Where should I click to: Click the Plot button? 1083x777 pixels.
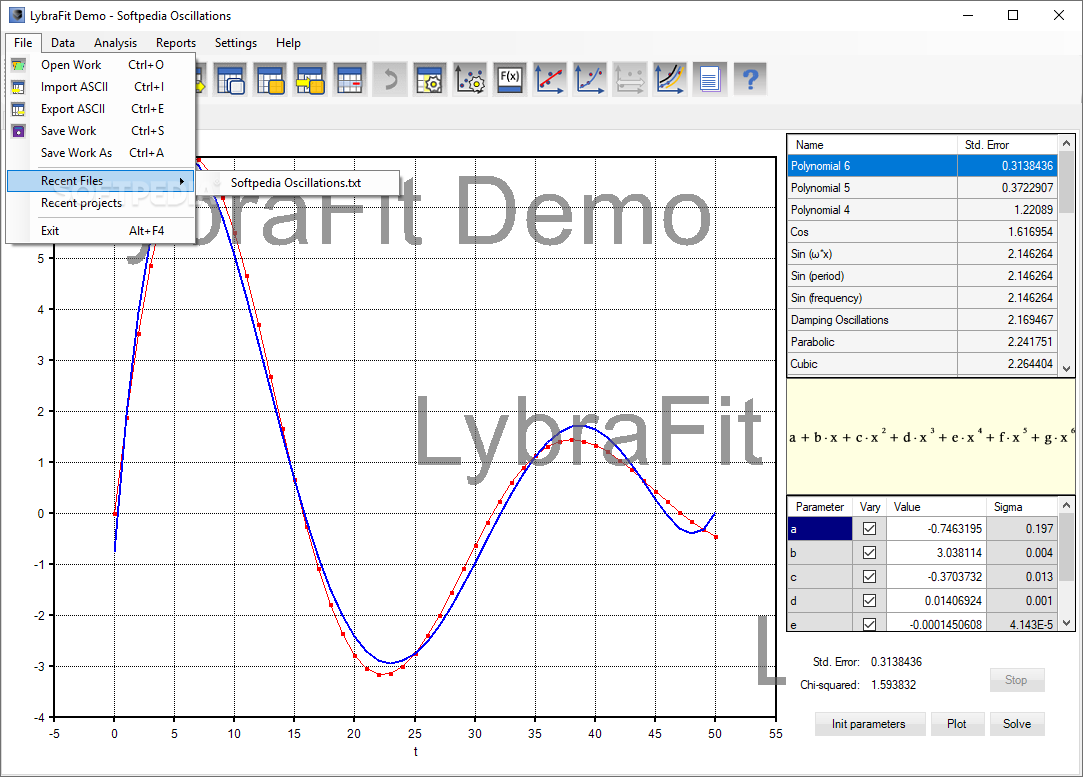pos(957,724)
